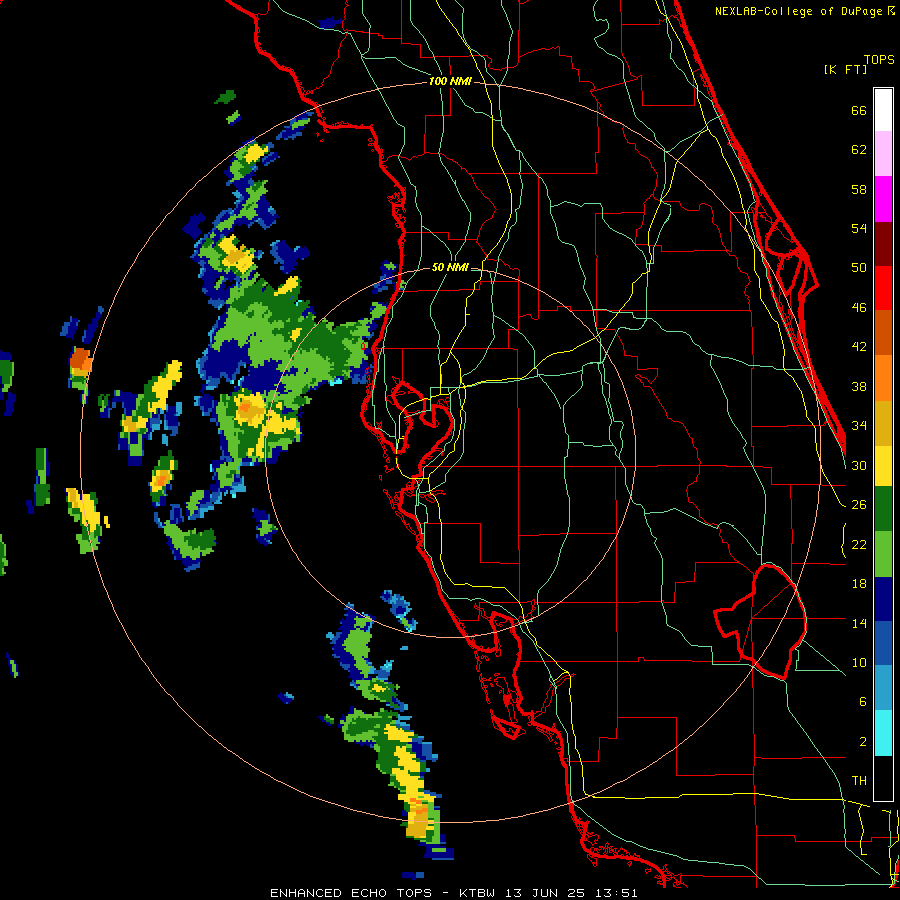Click the 62 legend value
900x900 pixels.
tap(859, 150)
